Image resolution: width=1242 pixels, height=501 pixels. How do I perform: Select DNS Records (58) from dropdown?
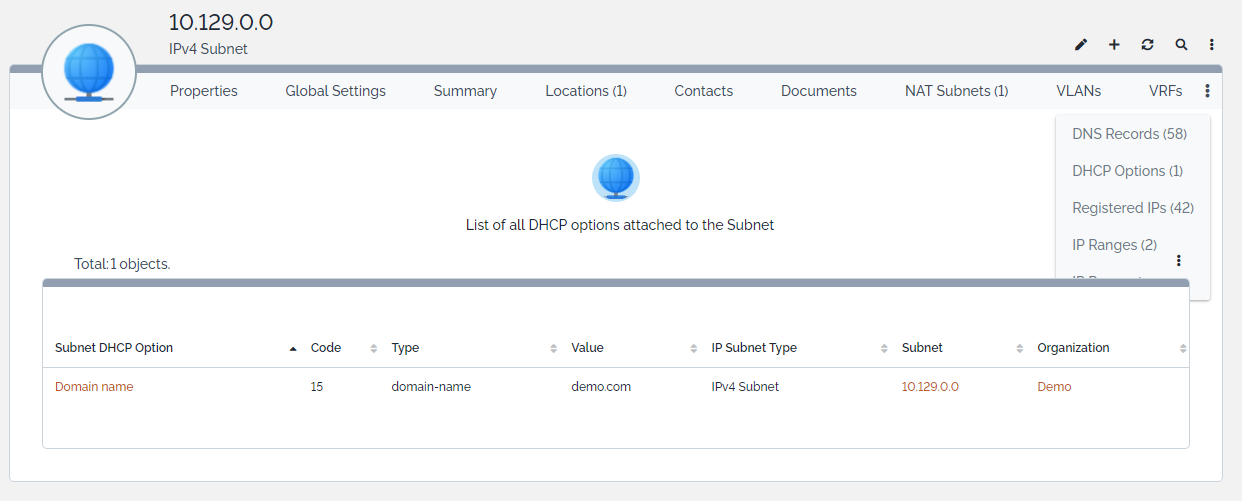tap(1129, 134)
